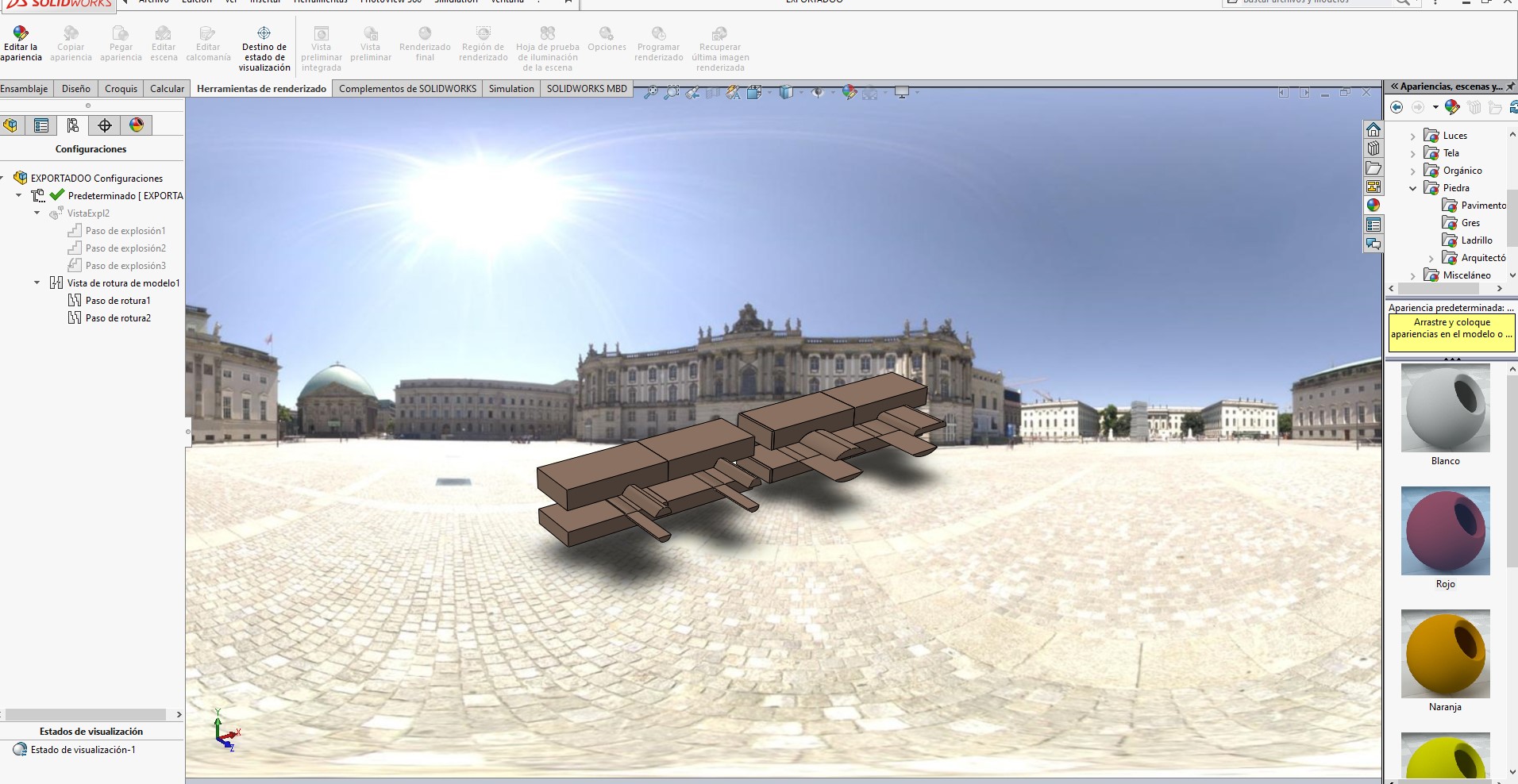1518x784 pixels.
Task: Open history dropdown arrow in Apariencias toolbar
Action: (1435, 107)
